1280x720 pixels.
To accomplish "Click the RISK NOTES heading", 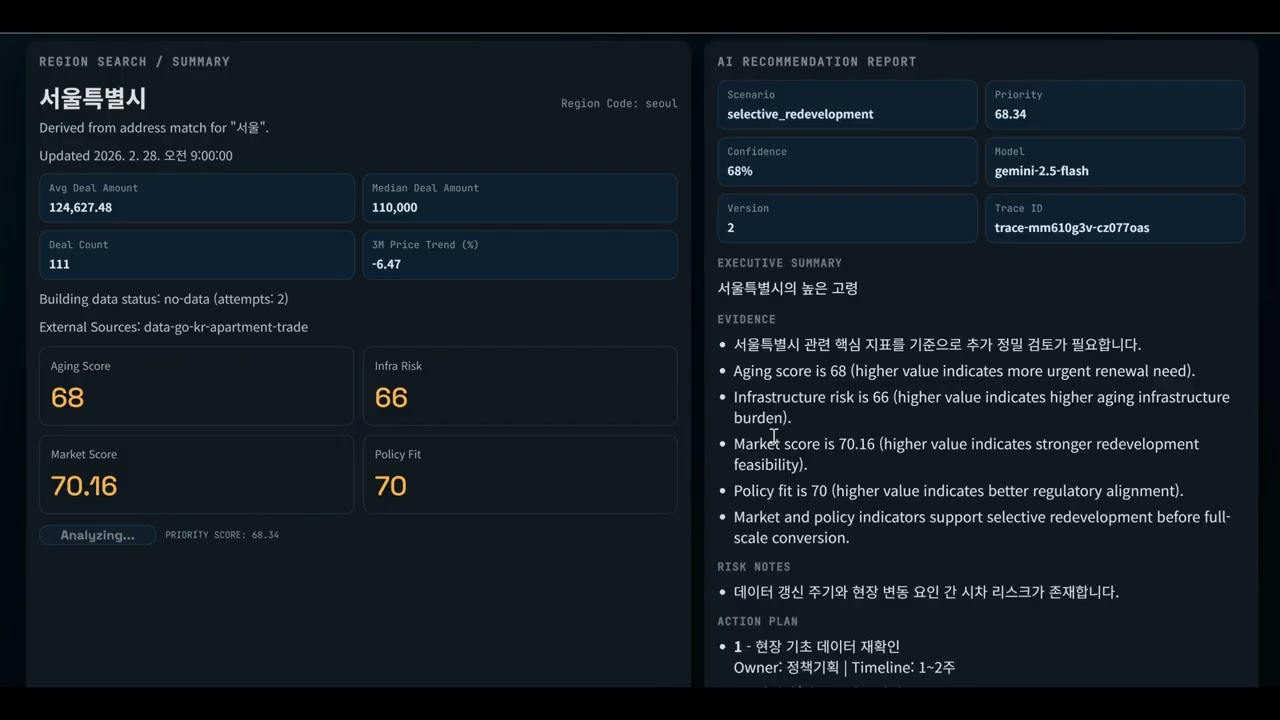I will 754,567.
